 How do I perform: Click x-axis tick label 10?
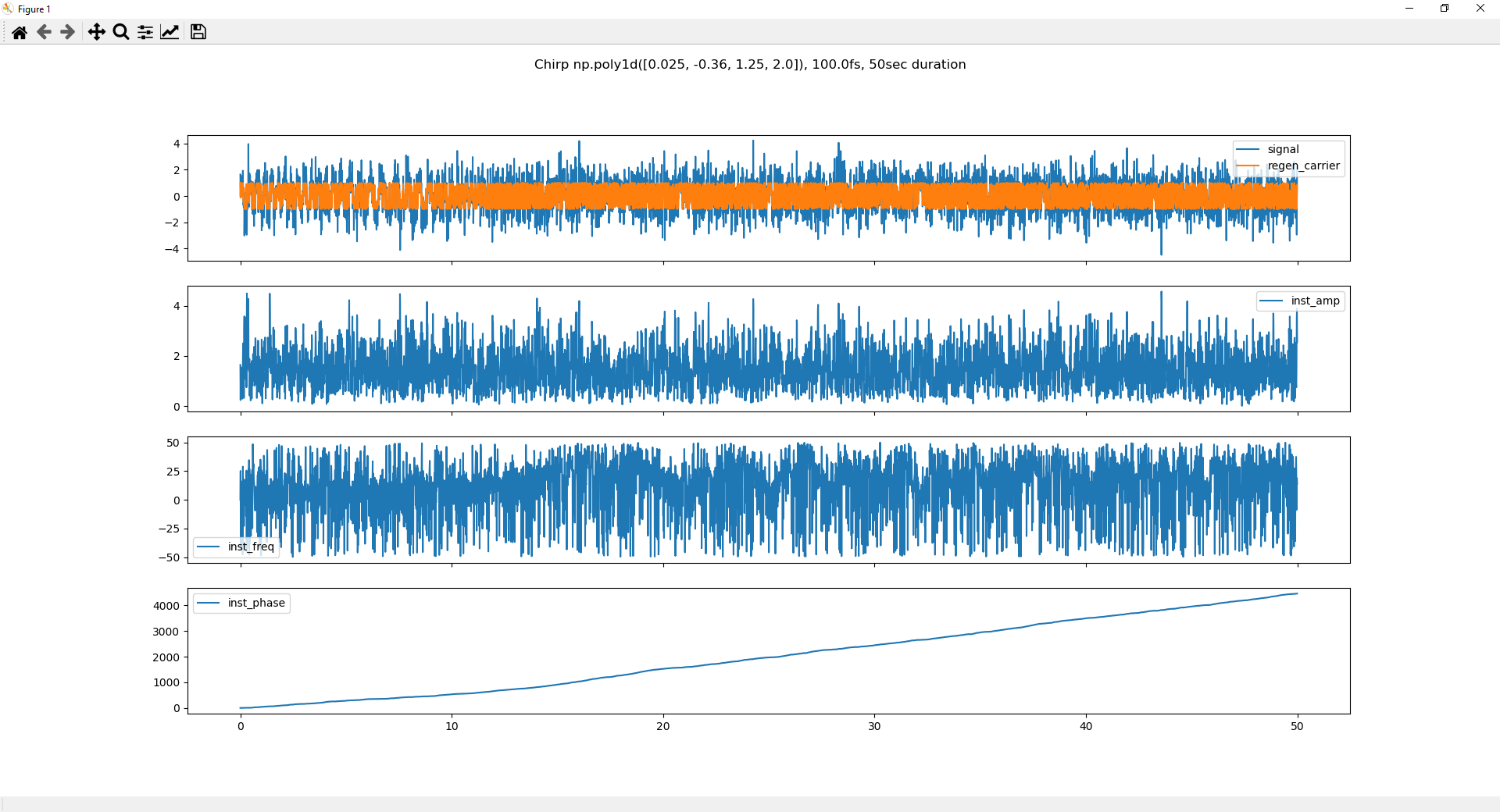452,726
